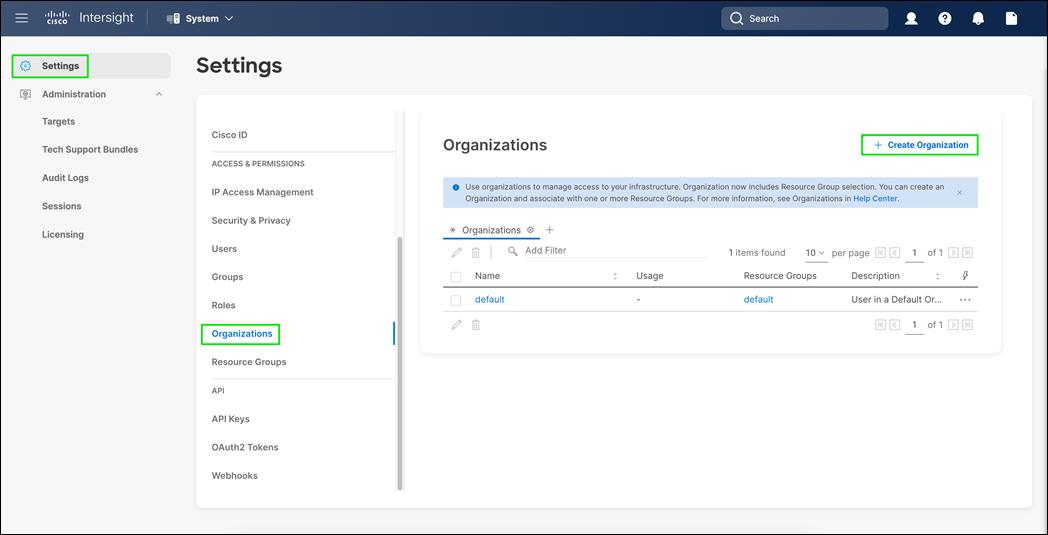Open Webhooks settings

(x=234, y=475)
